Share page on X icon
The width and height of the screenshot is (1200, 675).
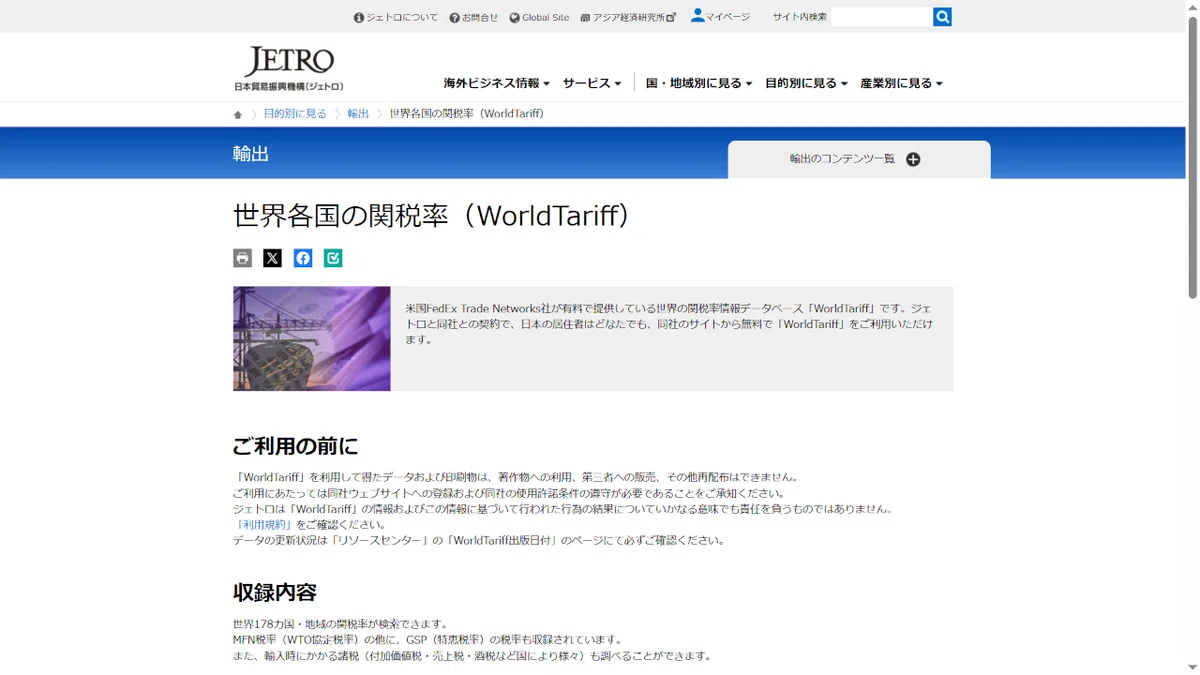pyautogui.click(x=272, y=258)
